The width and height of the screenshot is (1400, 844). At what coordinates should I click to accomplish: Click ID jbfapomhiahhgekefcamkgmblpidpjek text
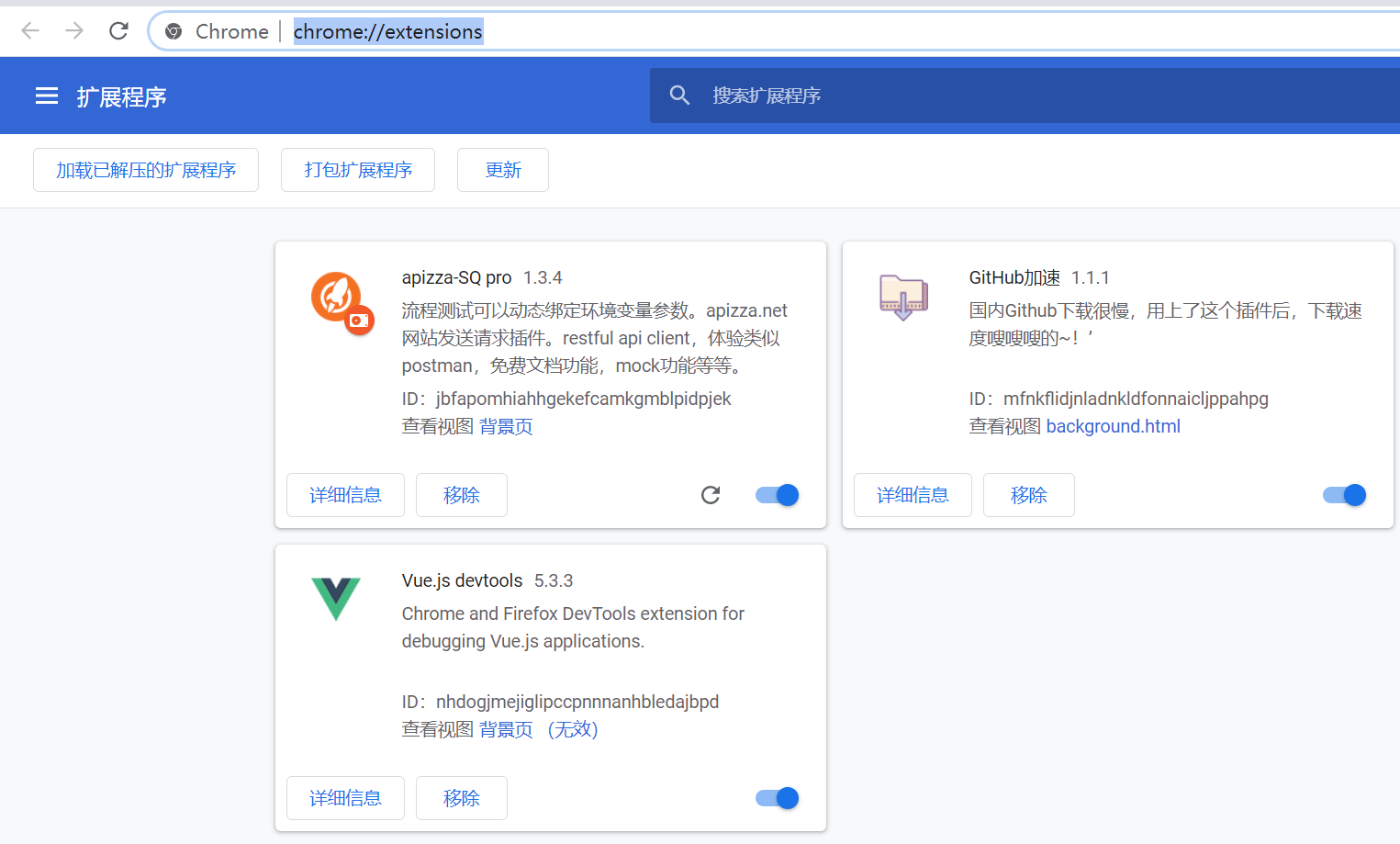pyautogui.click(x=566, y=399)
